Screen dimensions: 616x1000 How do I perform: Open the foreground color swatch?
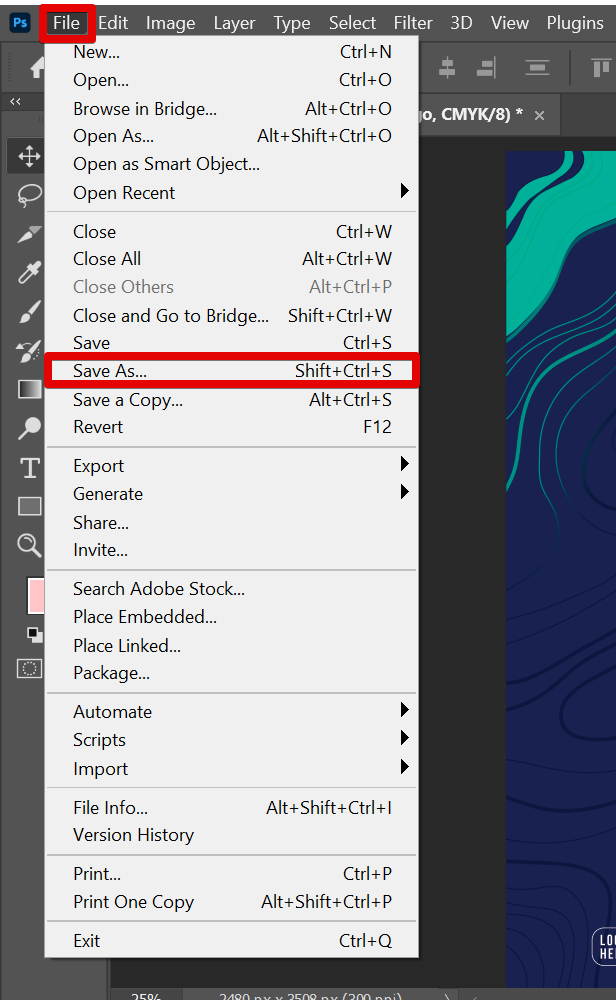[x=33, y=595]
